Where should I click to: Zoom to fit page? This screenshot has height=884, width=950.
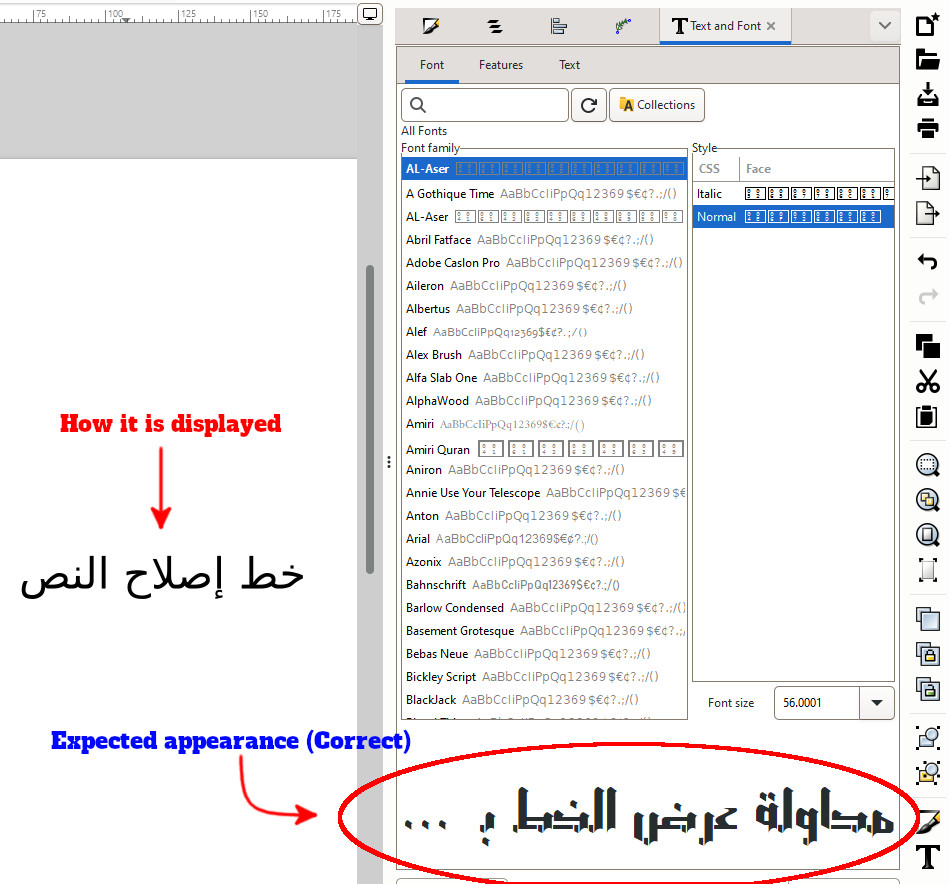pyautogui.click(x=928, y=536)
